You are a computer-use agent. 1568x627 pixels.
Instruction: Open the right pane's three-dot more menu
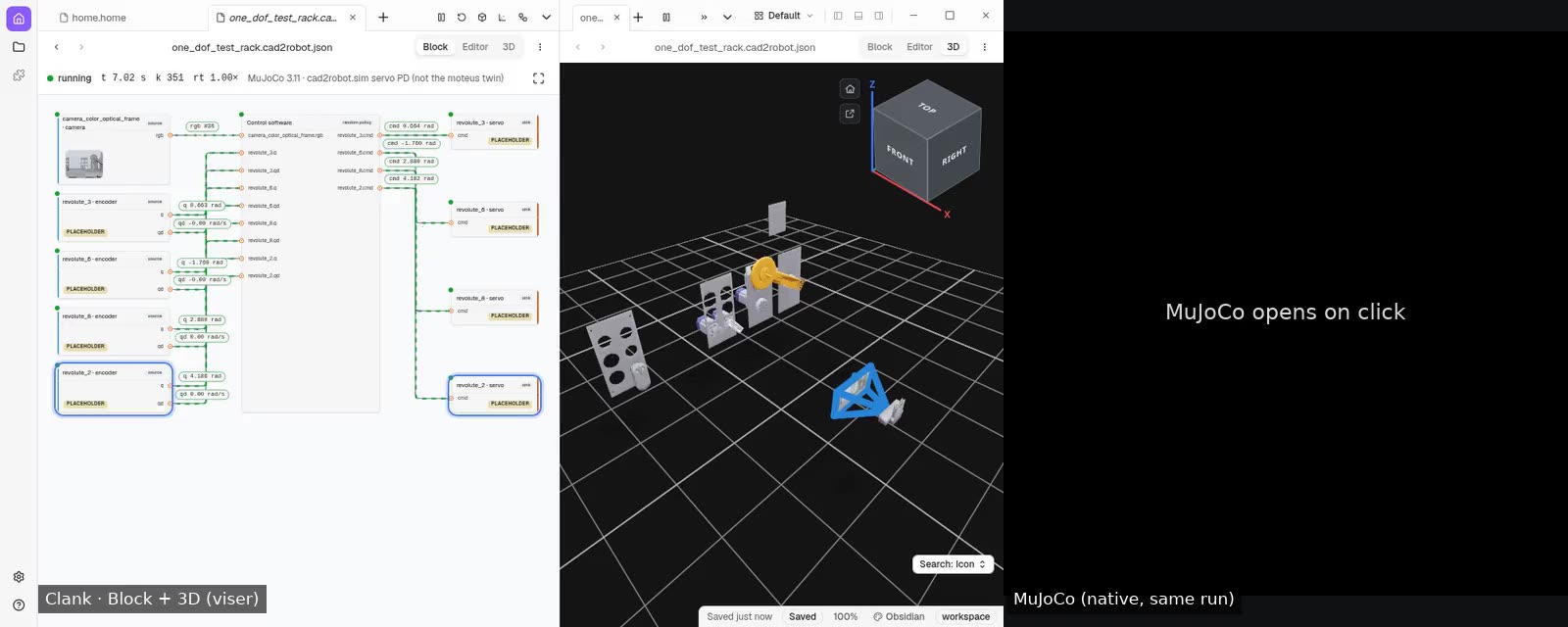pos(985,47)
